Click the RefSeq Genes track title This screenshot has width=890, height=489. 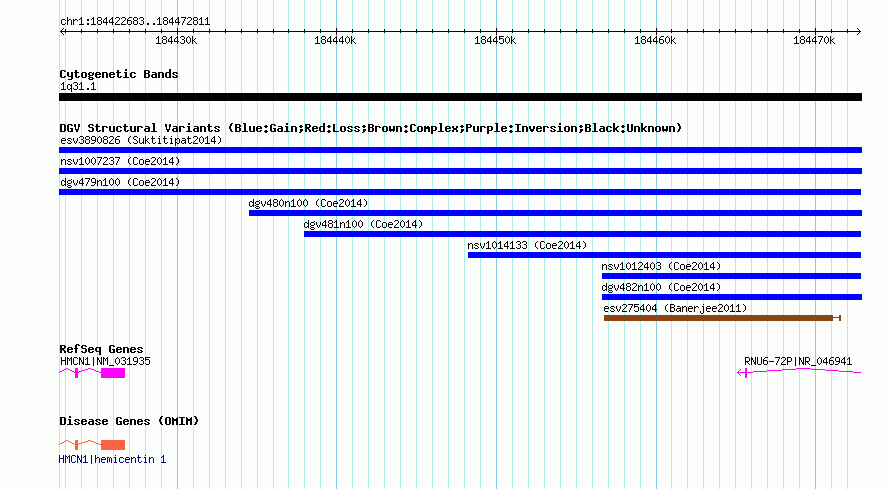[x=101, y=349]
